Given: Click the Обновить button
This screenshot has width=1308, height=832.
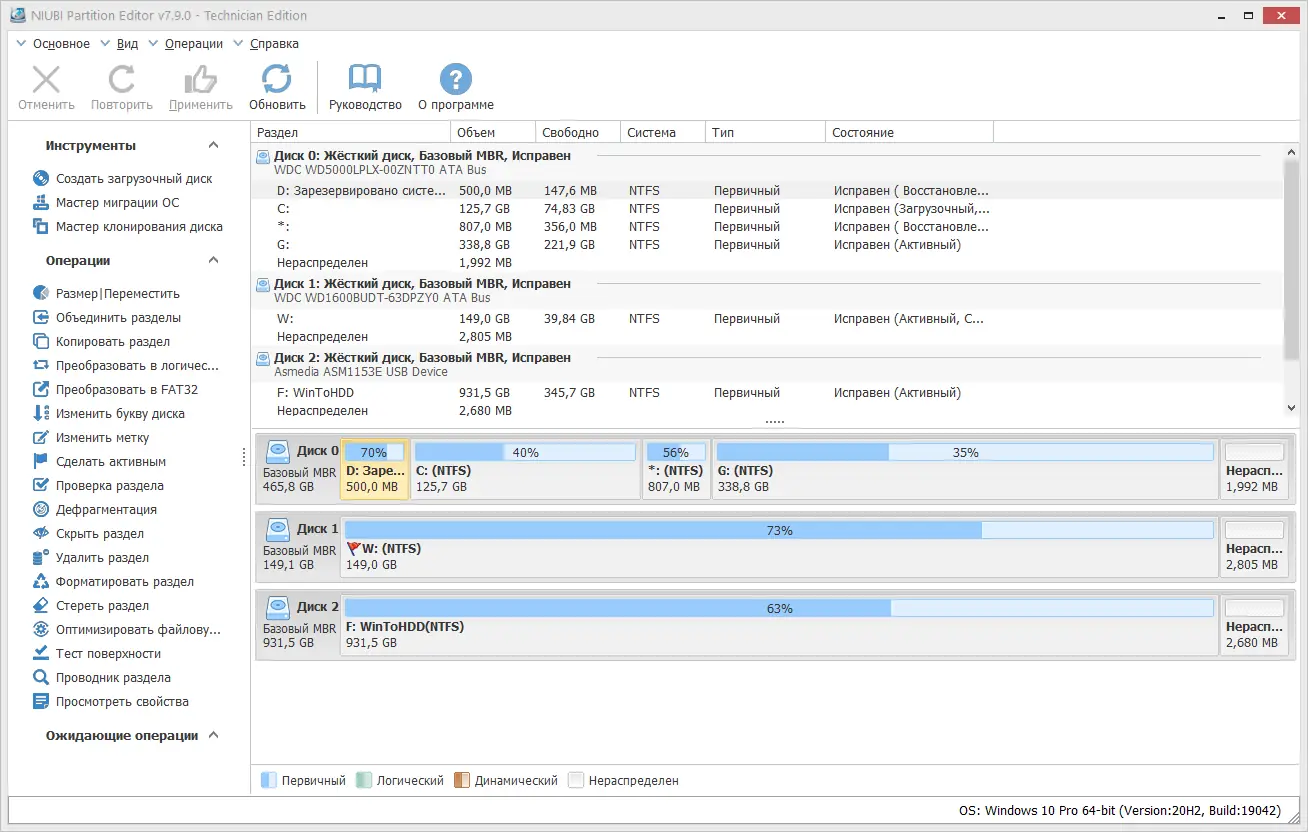Looking at the screenshot, I should click(x=277, y=86).
